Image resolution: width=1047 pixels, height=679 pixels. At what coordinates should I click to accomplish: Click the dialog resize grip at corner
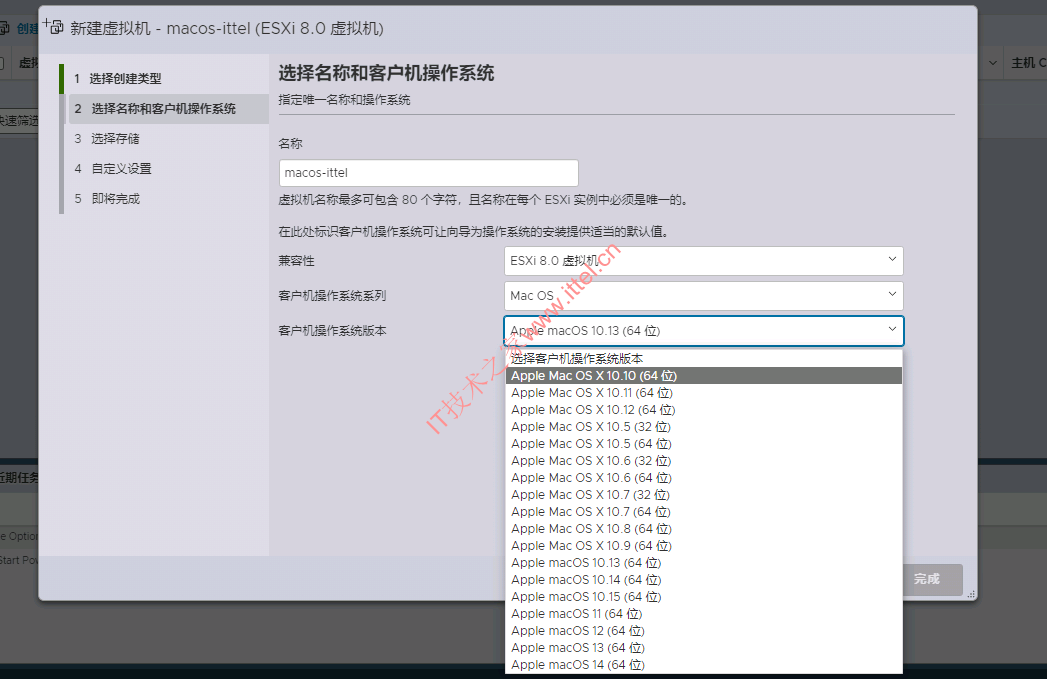tap(972, 594)
